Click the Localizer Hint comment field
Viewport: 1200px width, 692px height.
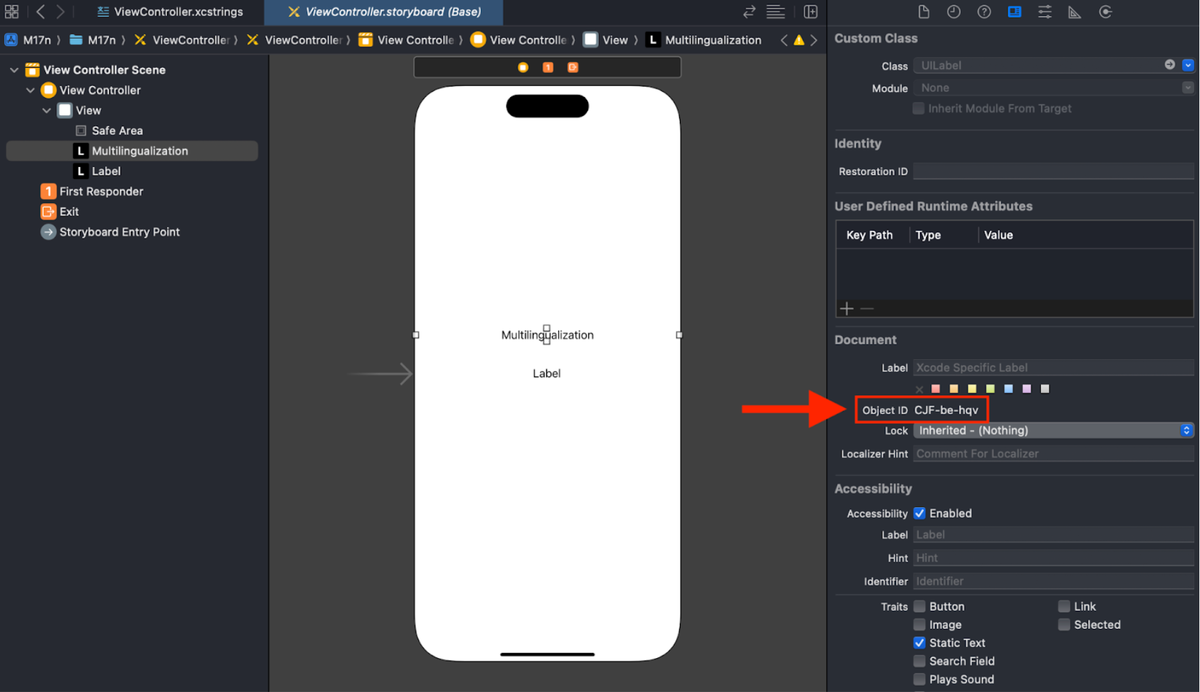coord(1054,453)
